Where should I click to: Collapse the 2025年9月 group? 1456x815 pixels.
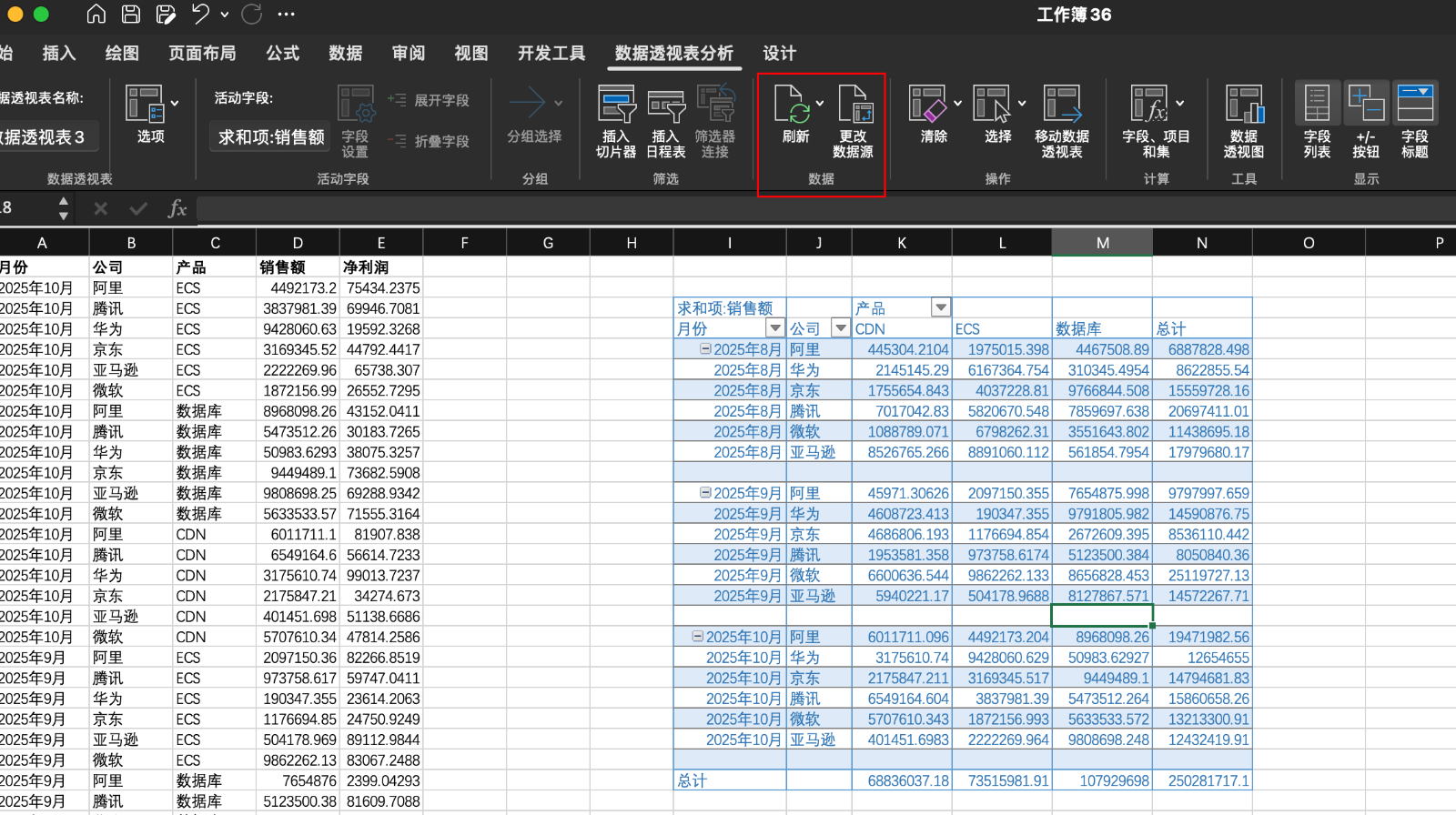pyautogui.click(x=705, y=492)
